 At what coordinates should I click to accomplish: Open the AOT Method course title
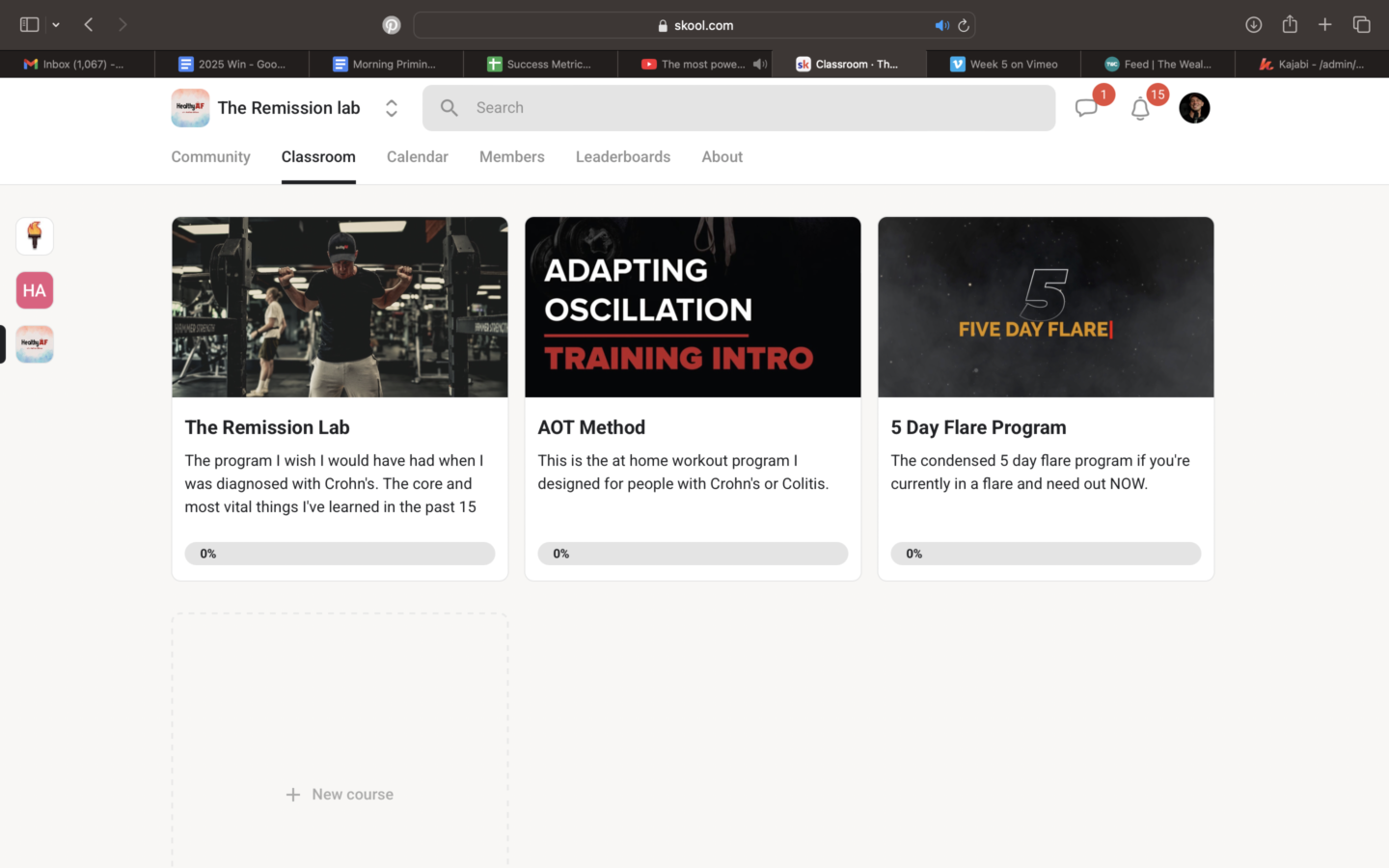coord(591,427)
